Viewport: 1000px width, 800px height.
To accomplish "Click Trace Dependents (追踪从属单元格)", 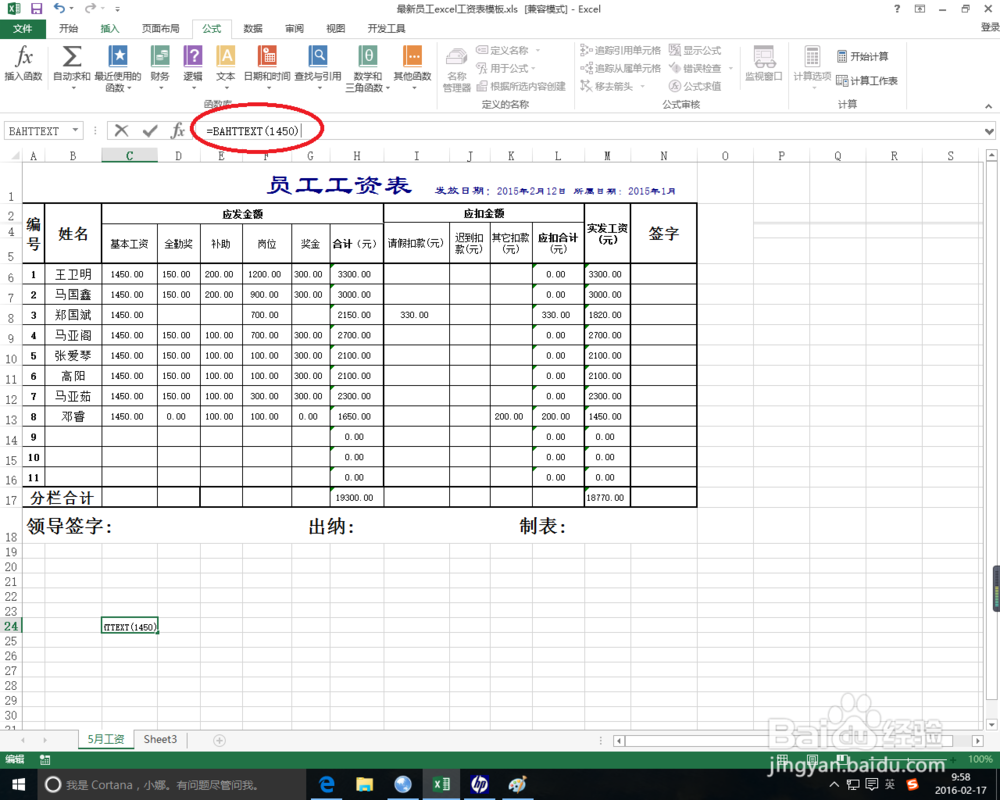I will point(621,68).
